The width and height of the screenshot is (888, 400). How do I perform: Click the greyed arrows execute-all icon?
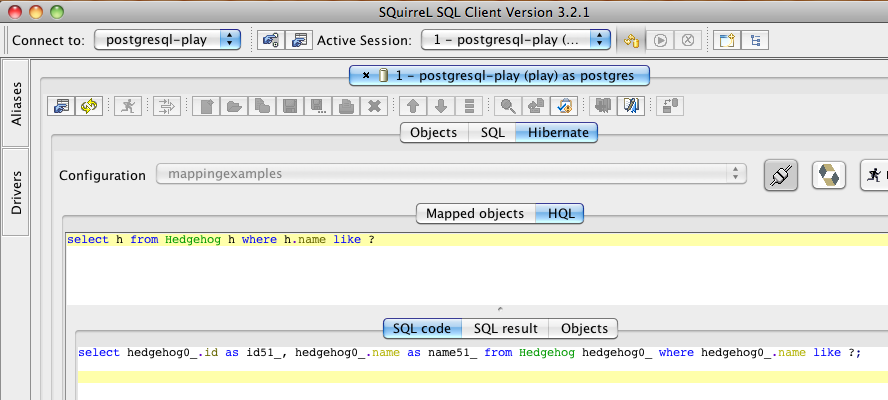(167, 106)
